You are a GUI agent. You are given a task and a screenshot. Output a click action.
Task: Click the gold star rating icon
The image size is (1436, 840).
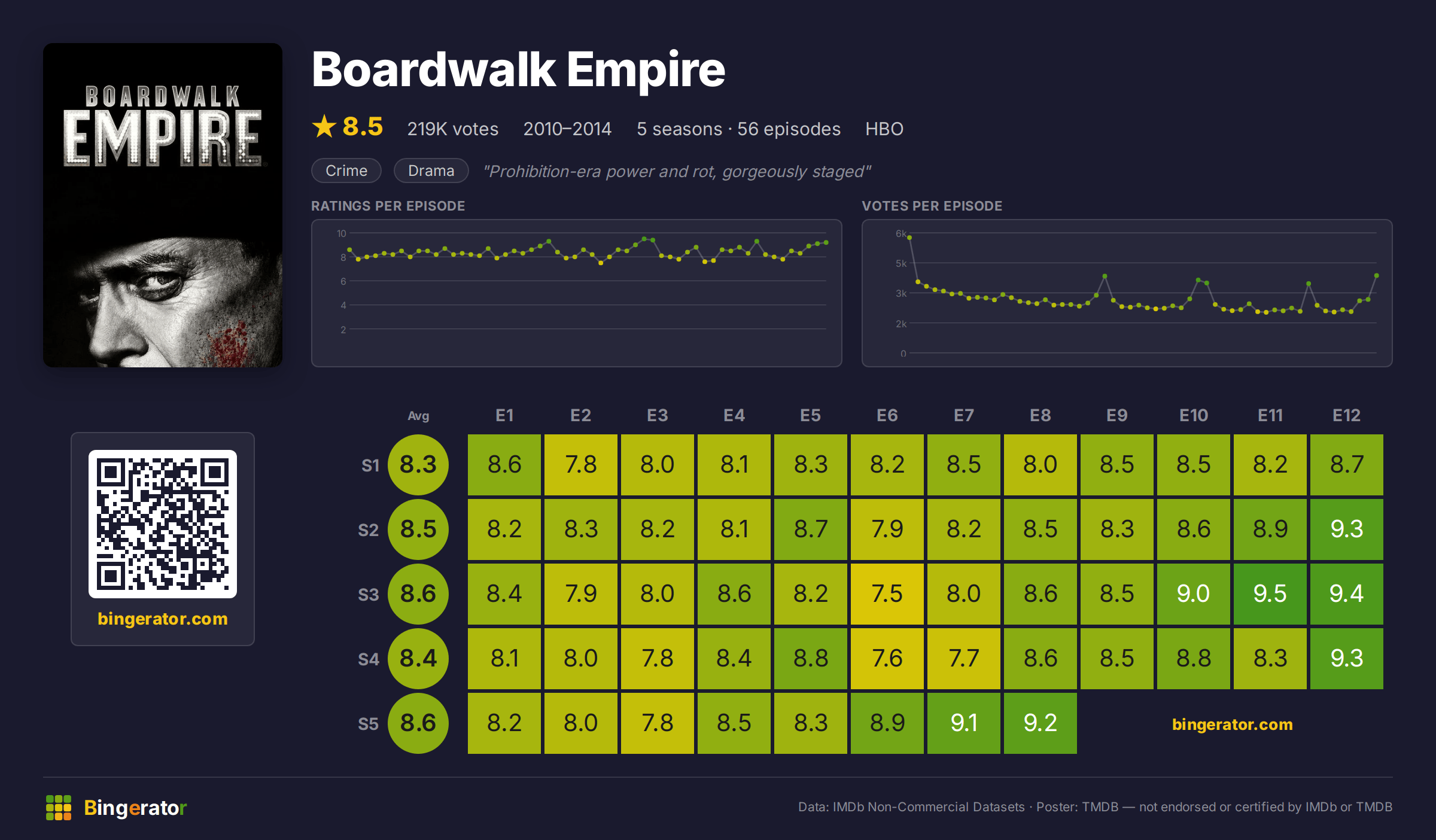324,126
